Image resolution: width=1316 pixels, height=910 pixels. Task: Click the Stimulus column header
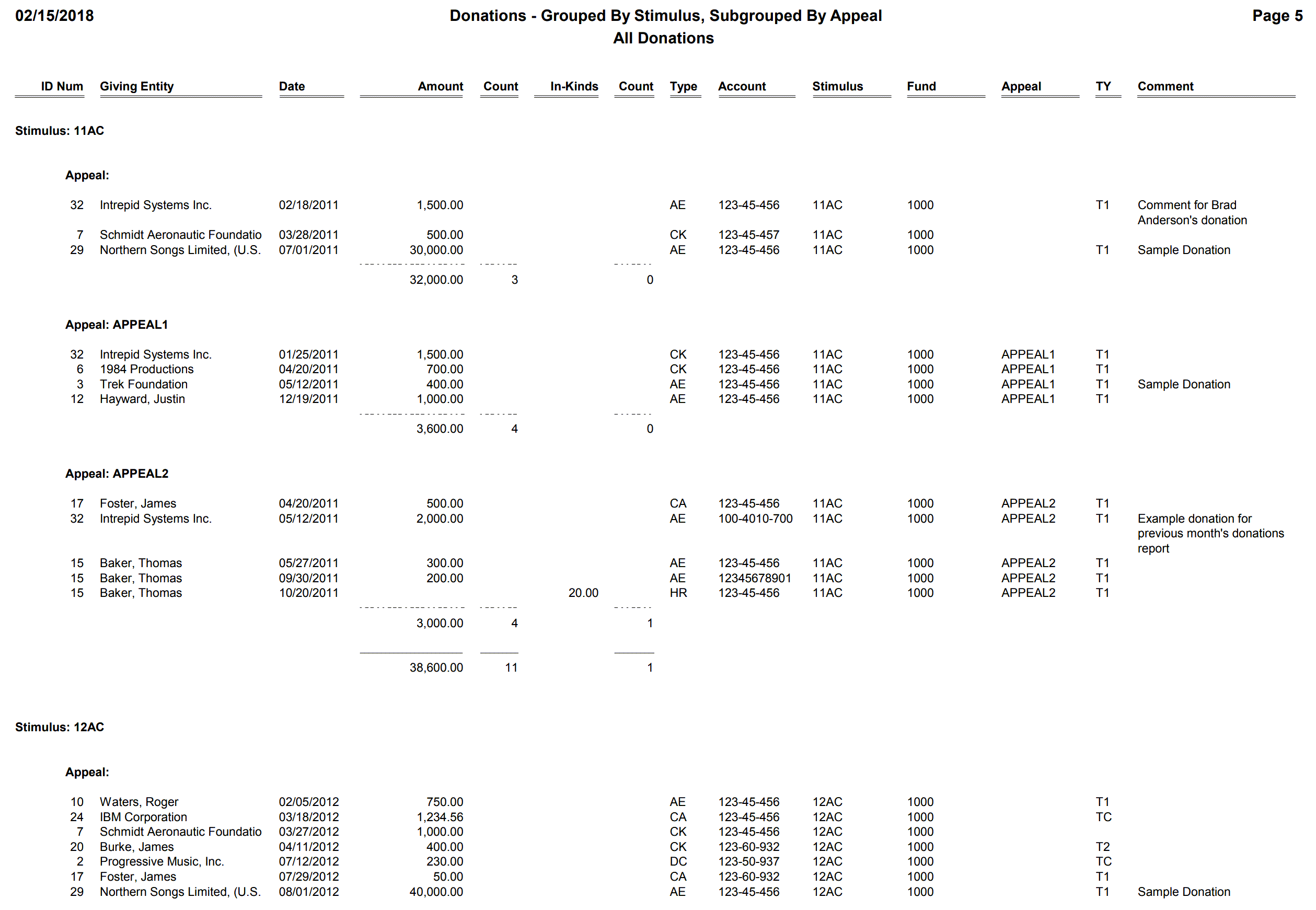[x=837, y=86]
